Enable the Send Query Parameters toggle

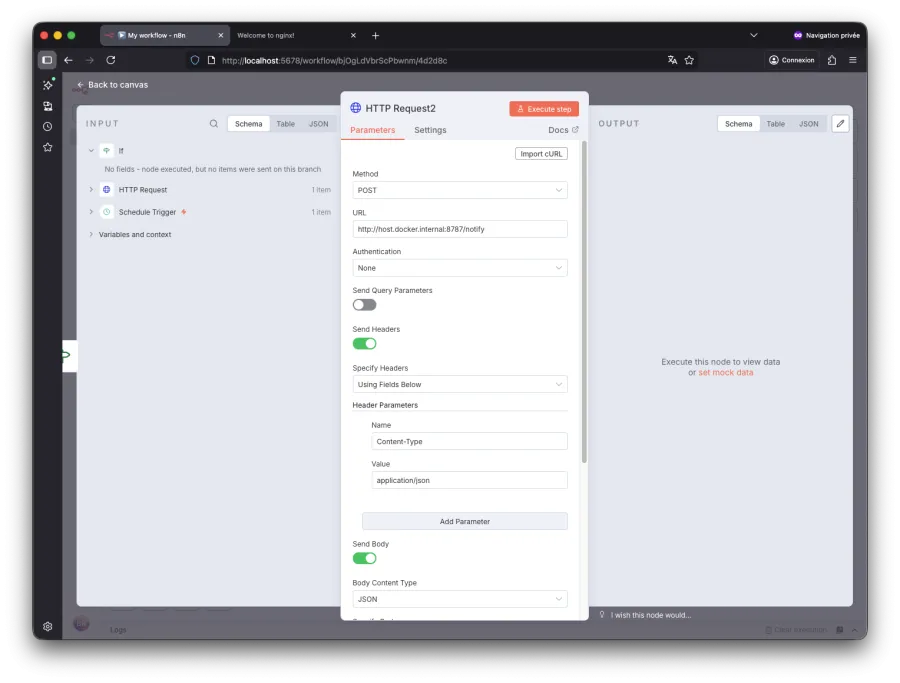[364, 305]
